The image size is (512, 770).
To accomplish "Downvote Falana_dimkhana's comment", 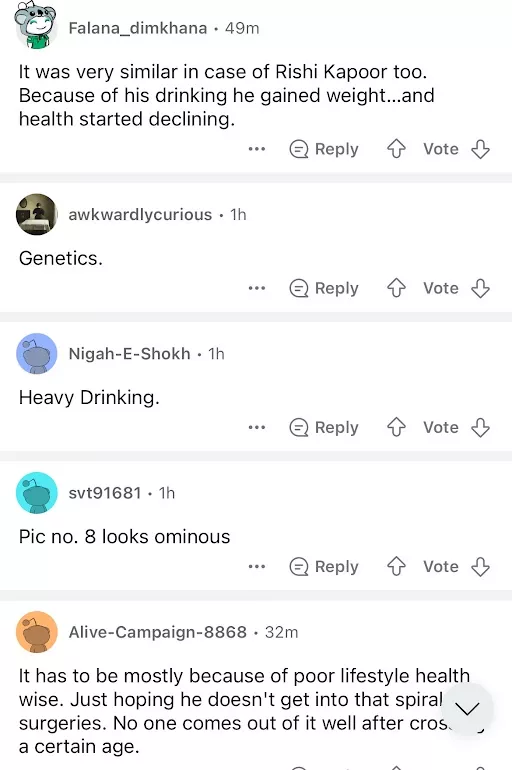I will point(480,149).
